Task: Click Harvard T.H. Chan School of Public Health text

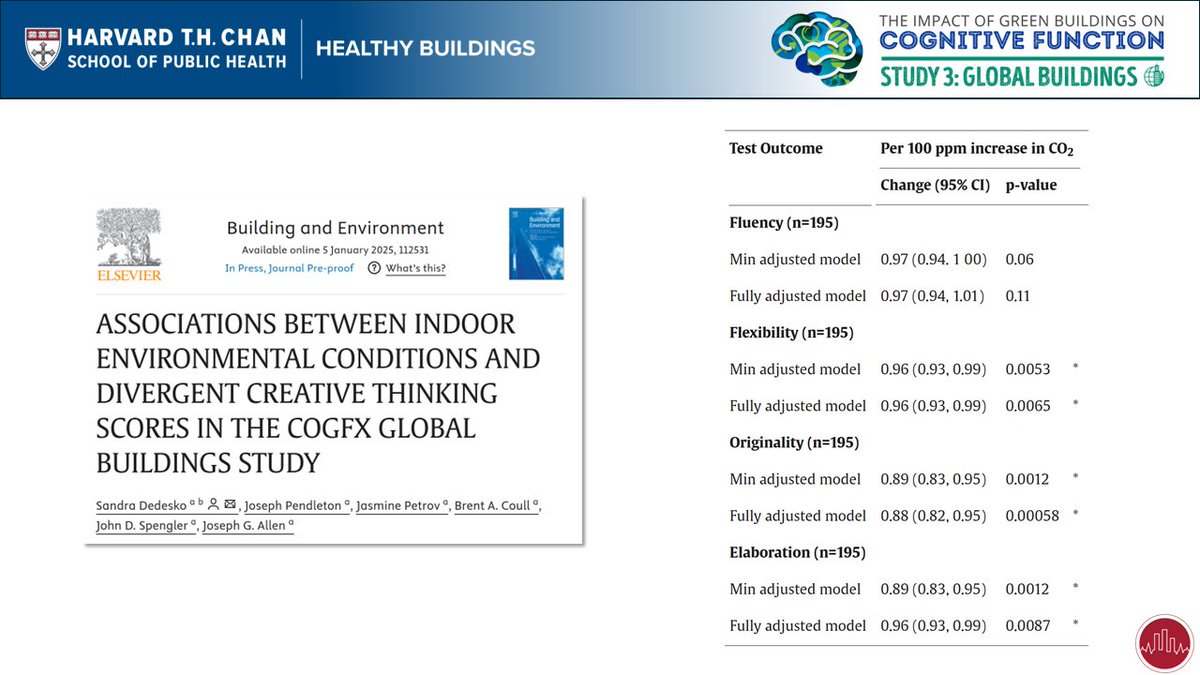Action: (176, 48)
